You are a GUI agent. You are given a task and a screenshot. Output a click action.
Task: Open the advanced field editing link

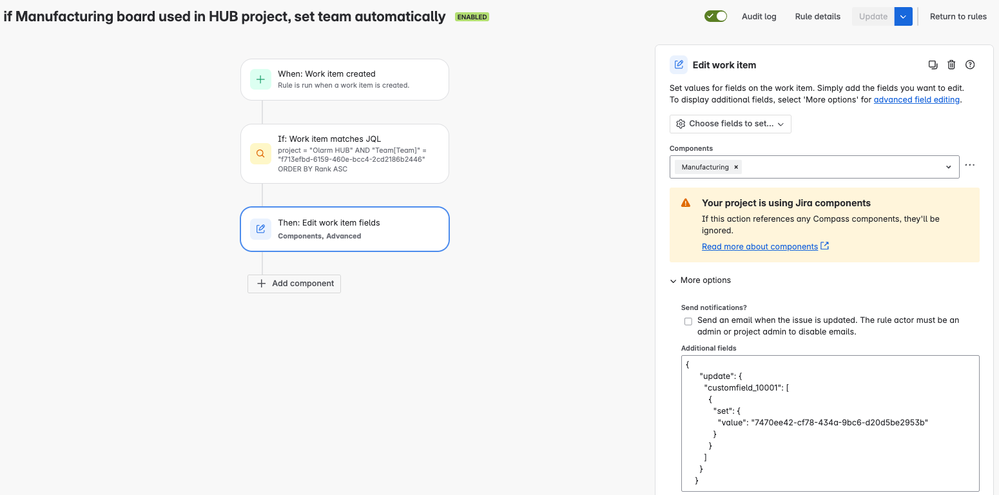pos(916,99)
